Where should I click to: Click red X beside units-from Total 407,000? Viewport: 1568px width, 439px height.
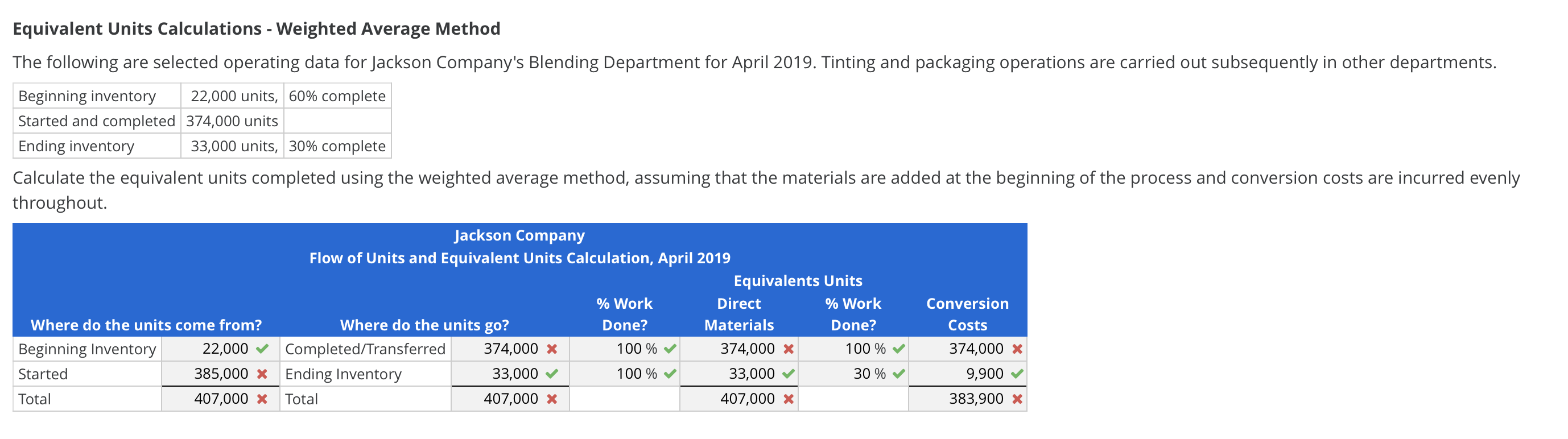[262, 399]
